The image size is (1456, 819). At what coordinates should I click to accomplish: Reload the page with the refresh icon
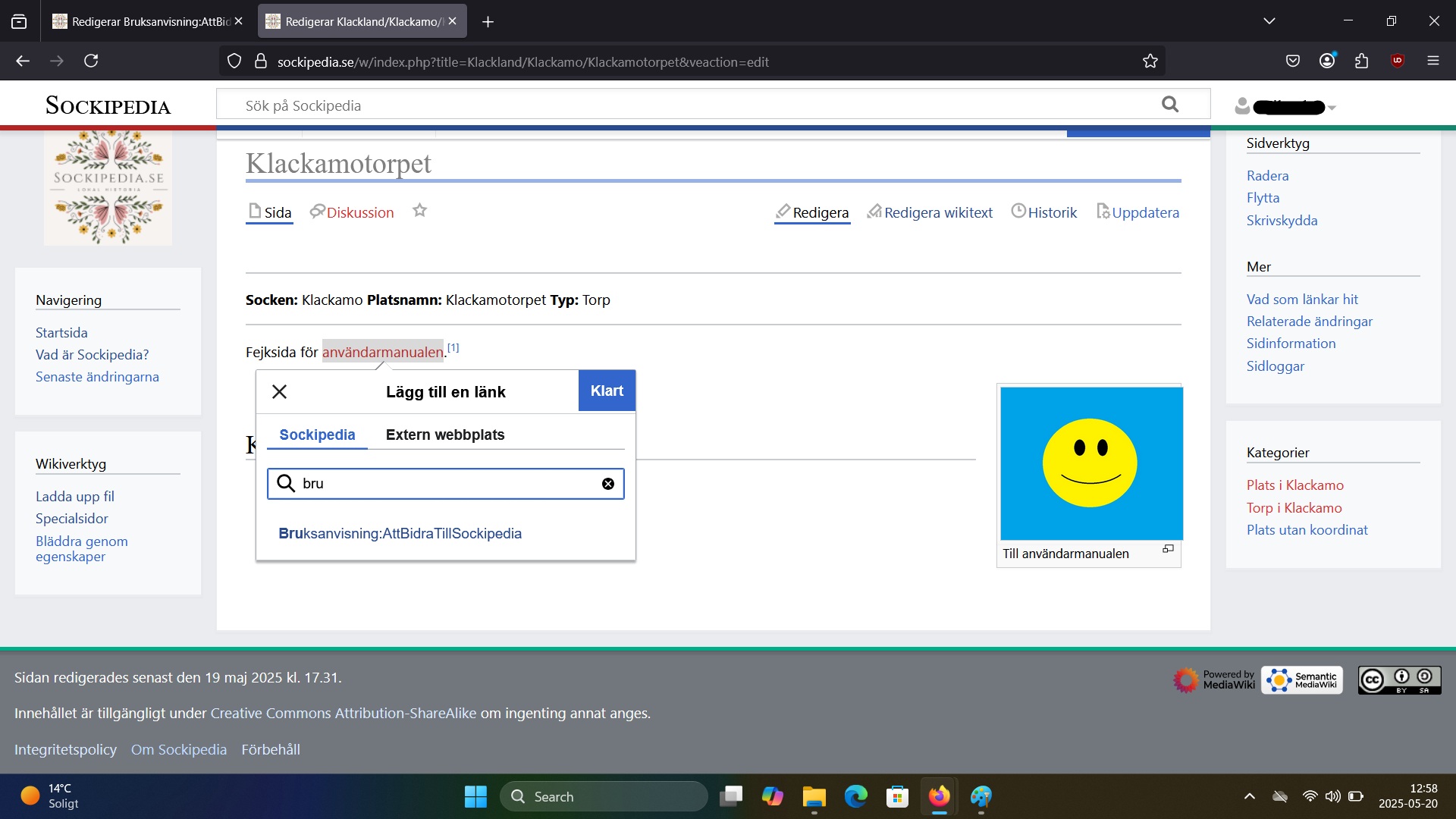click(91, 61)
